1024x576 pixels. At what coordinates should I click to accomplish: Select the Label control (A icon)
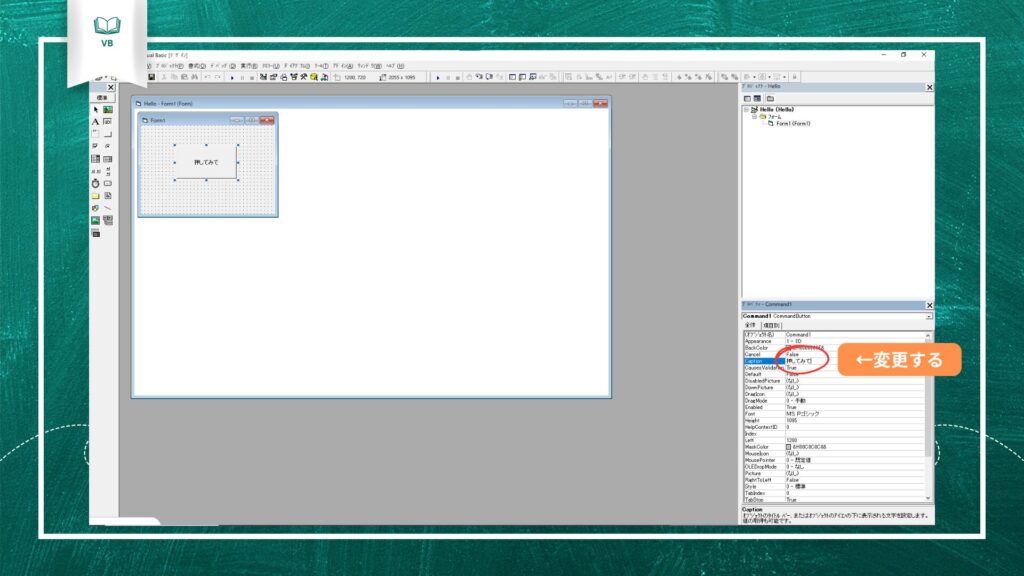pyautogui.click(x=95, y=121)
